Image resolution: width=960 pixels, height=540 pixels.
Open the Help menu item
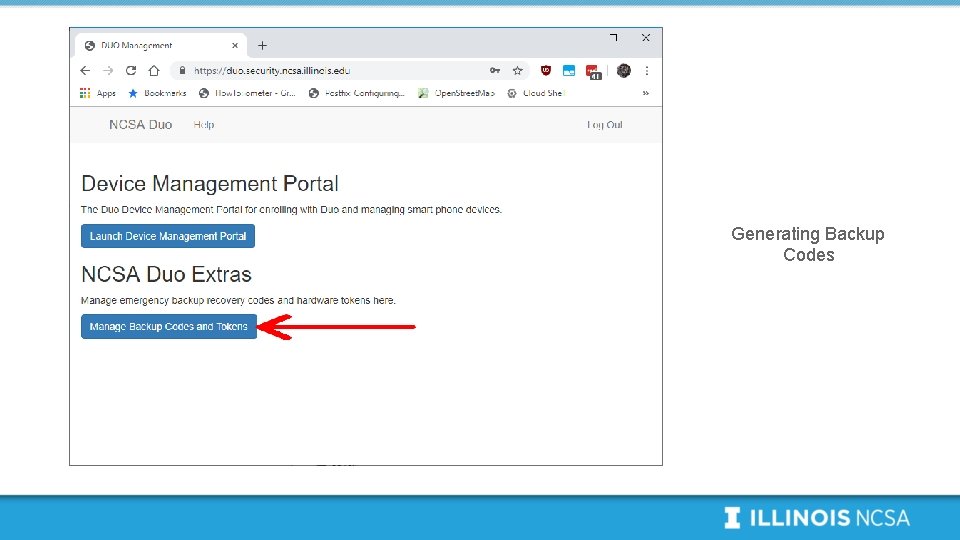tap(204, 124)
